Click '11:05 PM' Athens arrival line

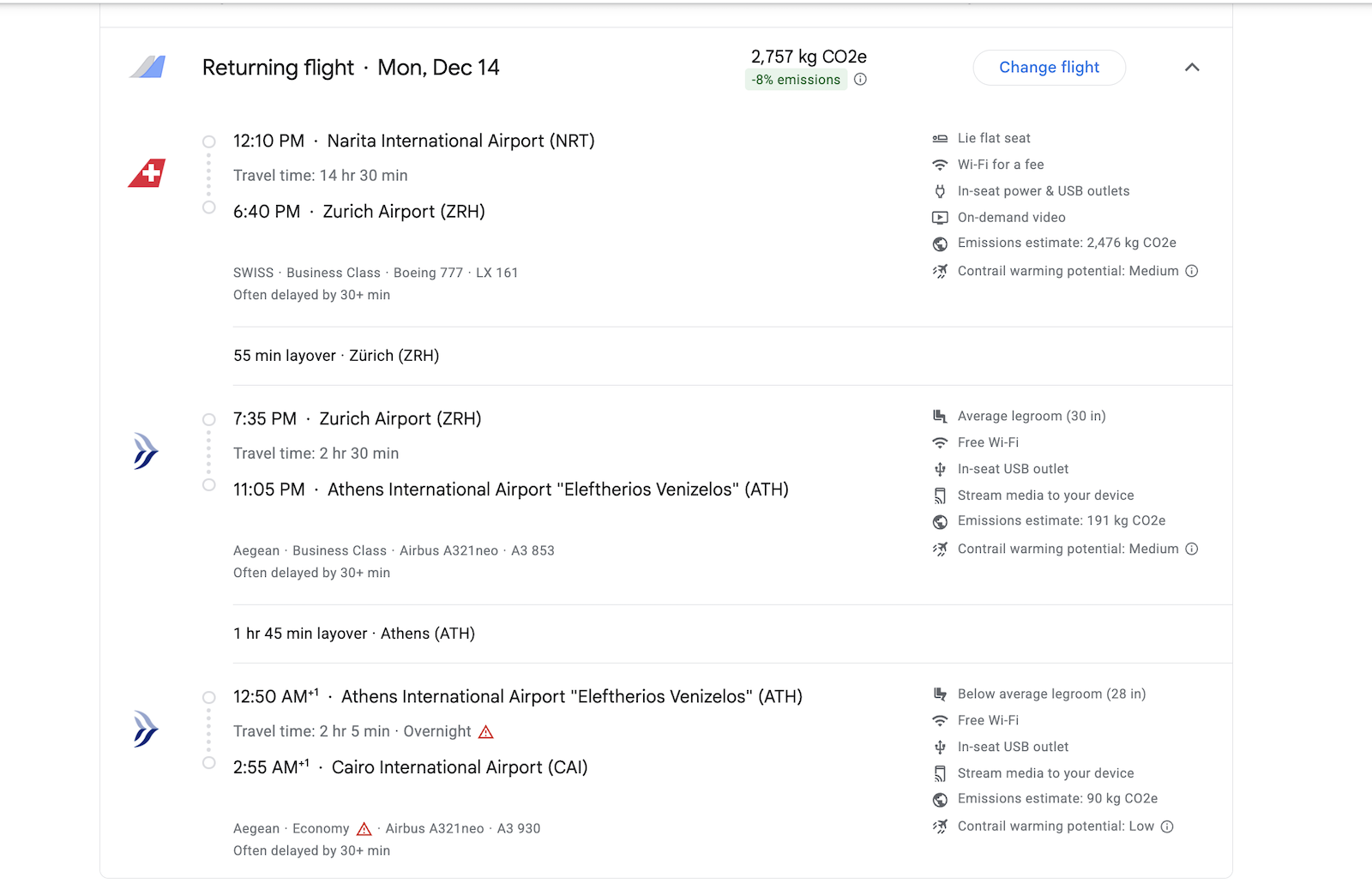click(511, 490)
